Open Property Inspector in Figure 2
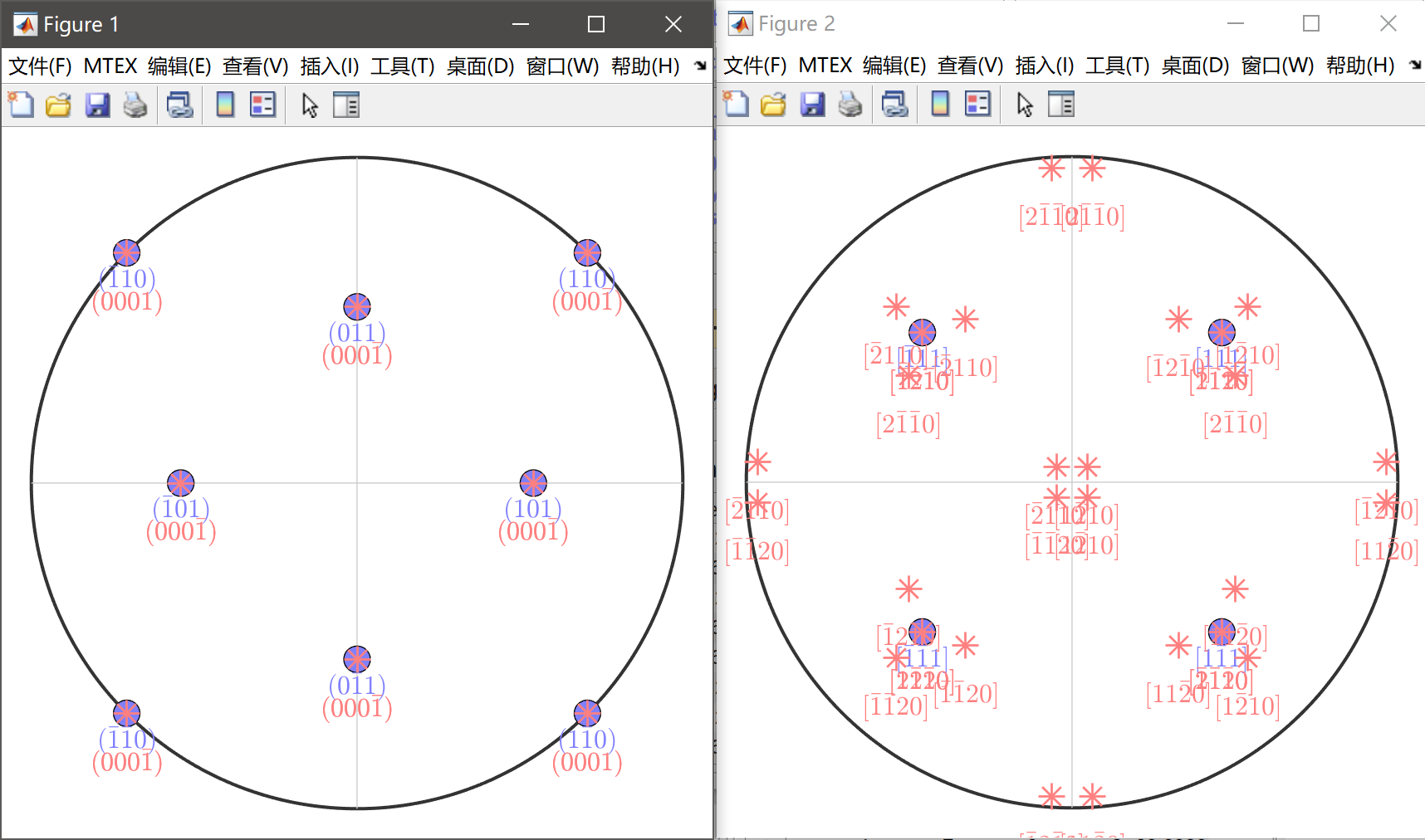The width and height of the screenshot is (1425, 840). point(1061,104)
